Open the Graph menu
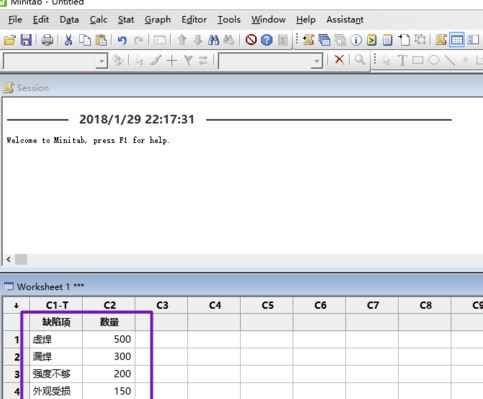The image size is (483, 399). (157, 20)
